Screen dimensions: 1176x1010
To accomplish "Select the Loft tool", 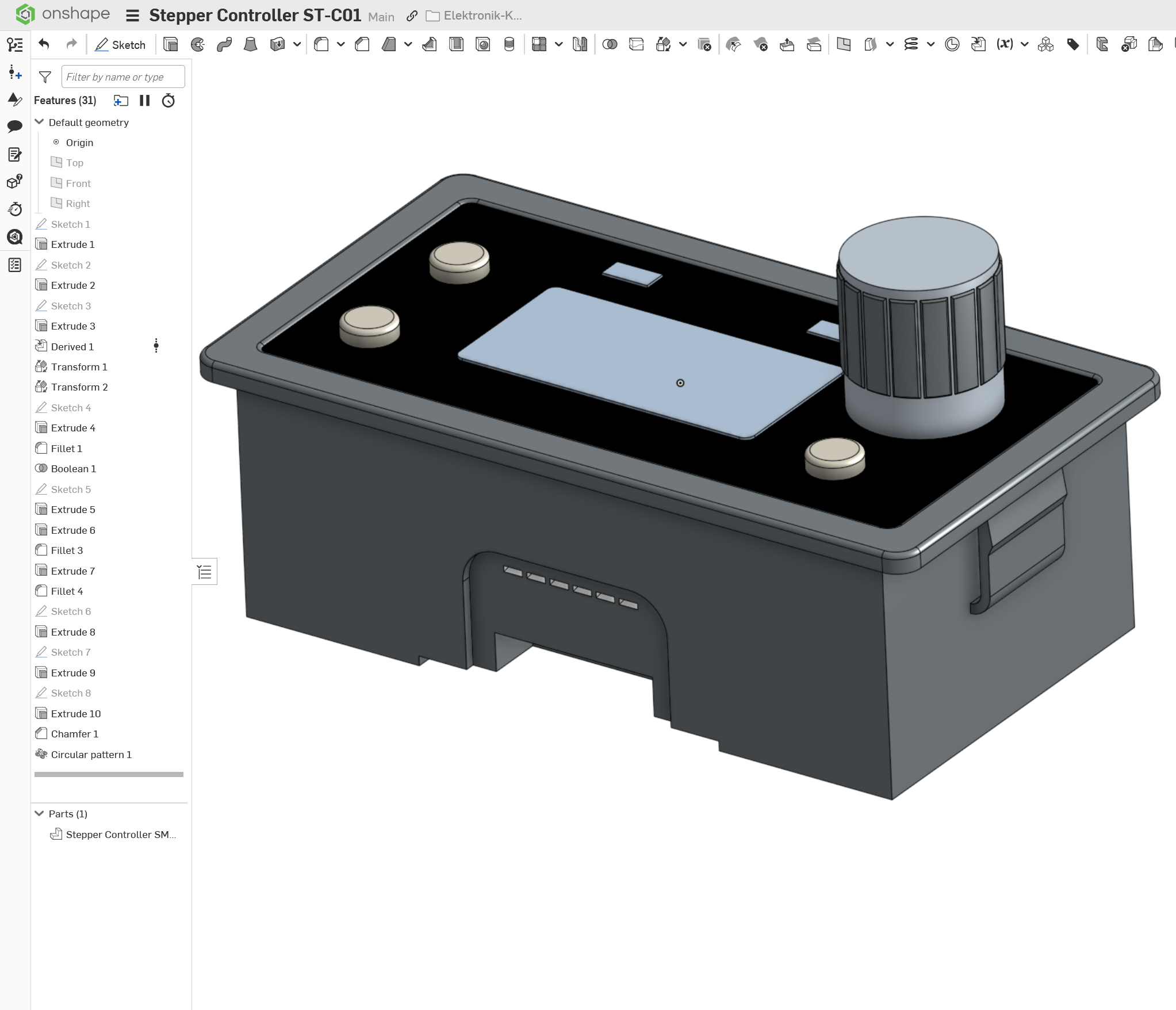I will (250, 44).
